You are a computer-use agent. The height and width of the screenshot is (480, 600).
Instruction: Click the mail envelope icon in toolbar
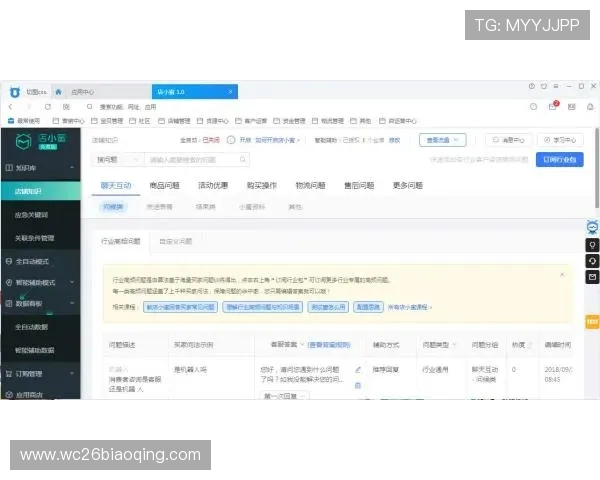tap(572, 107)
